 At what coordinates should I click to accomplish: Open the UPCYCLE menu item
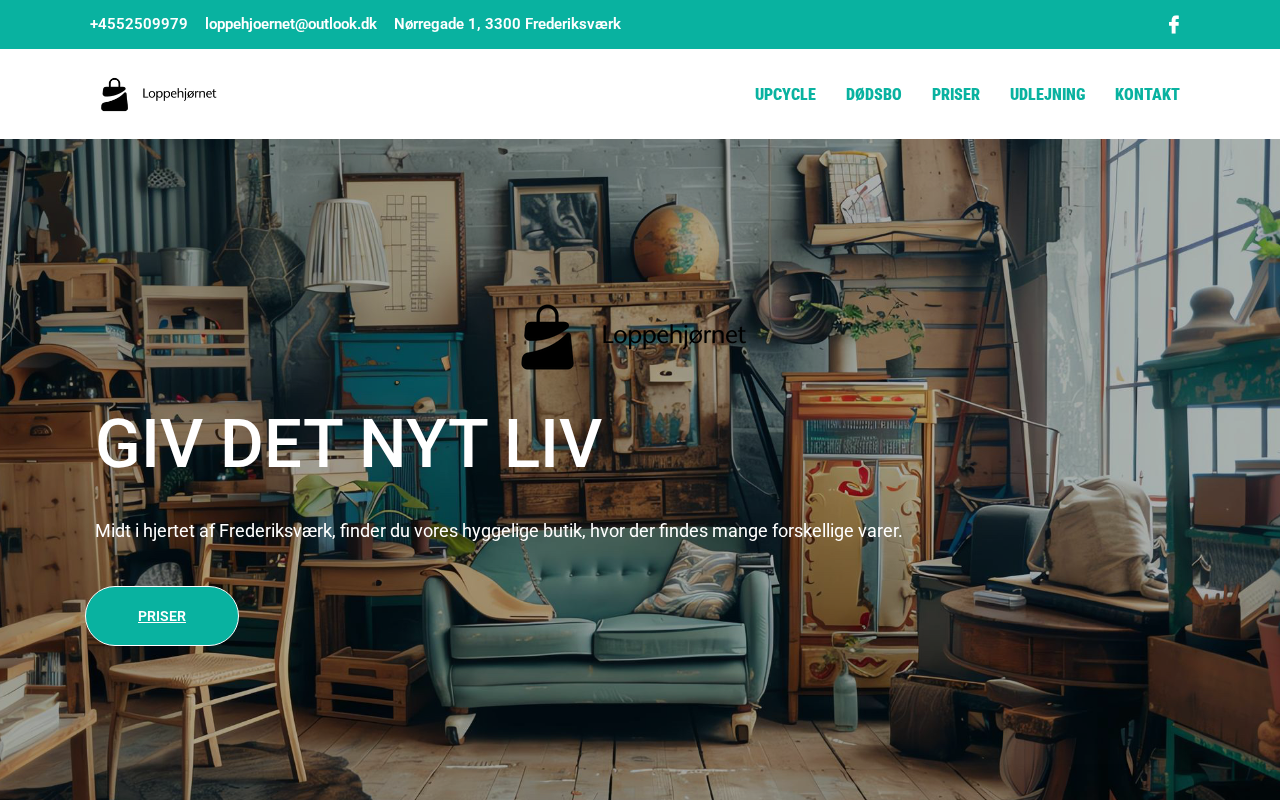(785, 94)
